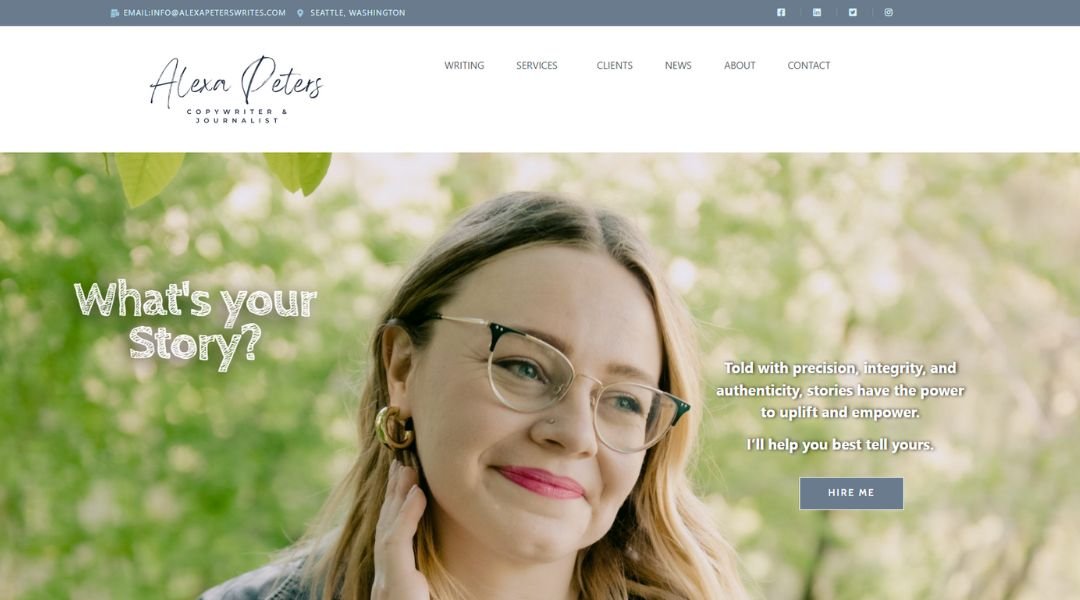Click the Alexa Peters signature logo

[236, 90]
